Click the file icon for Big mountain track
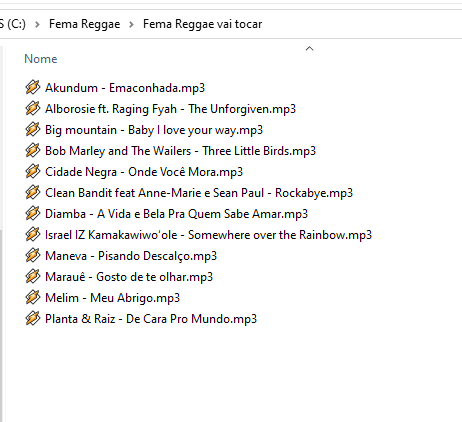Image resolution: width=462 pixels, height=422 pixels. [x=32, y=130]
